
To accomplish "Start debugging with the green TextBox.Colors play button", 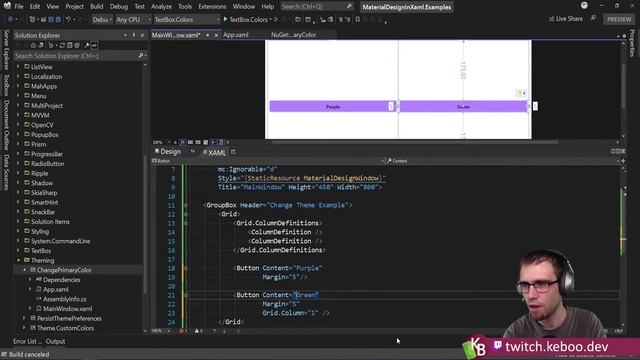I will 225,19.
